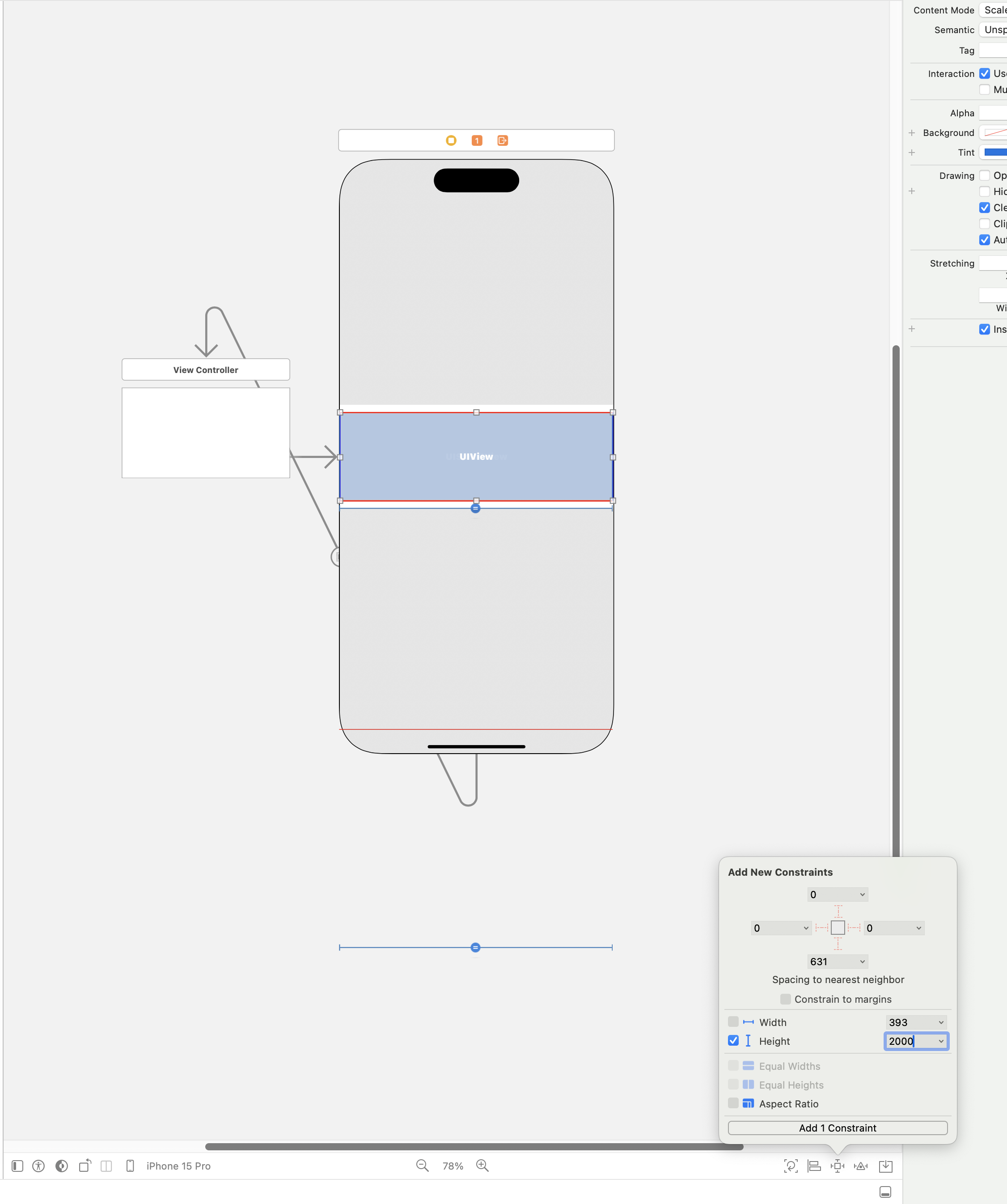Viewport: 1007px width, 1204px height.
Task: Click the Resolve Auto Layout Issues icon
Action: point(860,1166)
